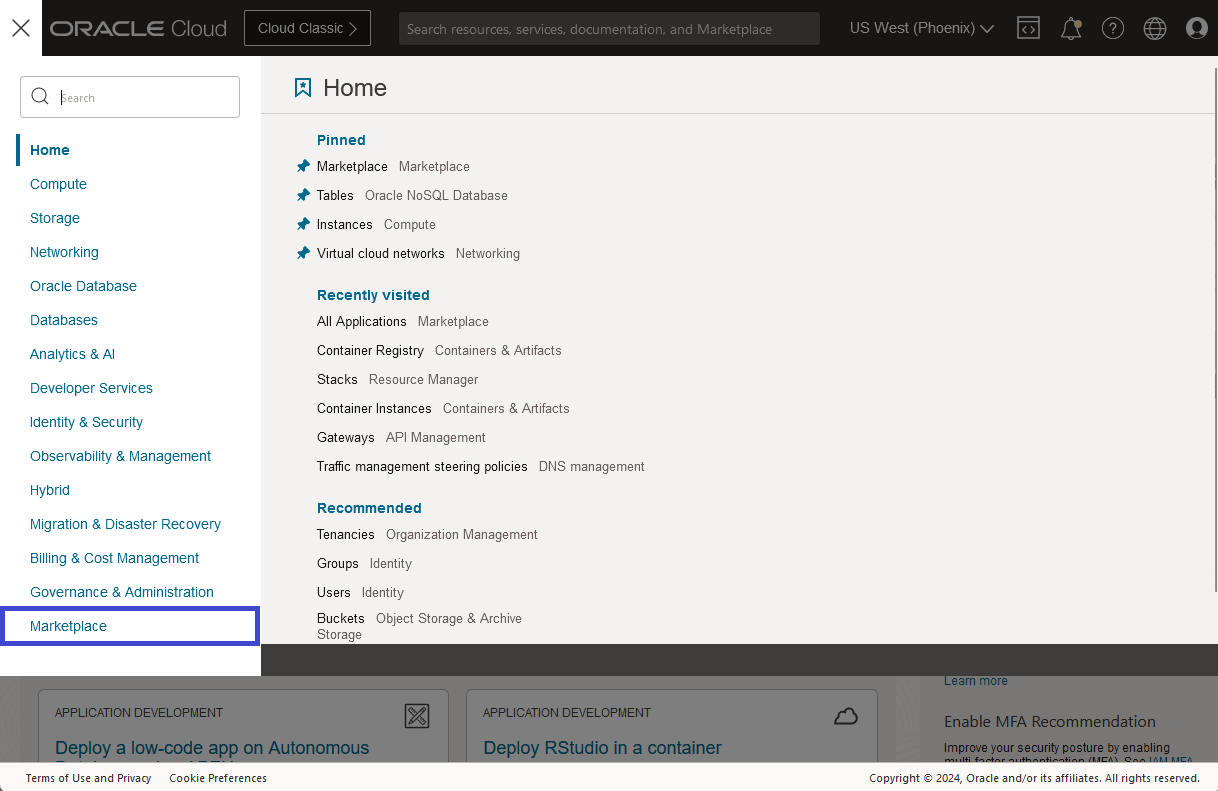This screenshot has height=791, width=1218.
Task: Expand the US West (Phoenix) region selector
Action: pos(920,28)
